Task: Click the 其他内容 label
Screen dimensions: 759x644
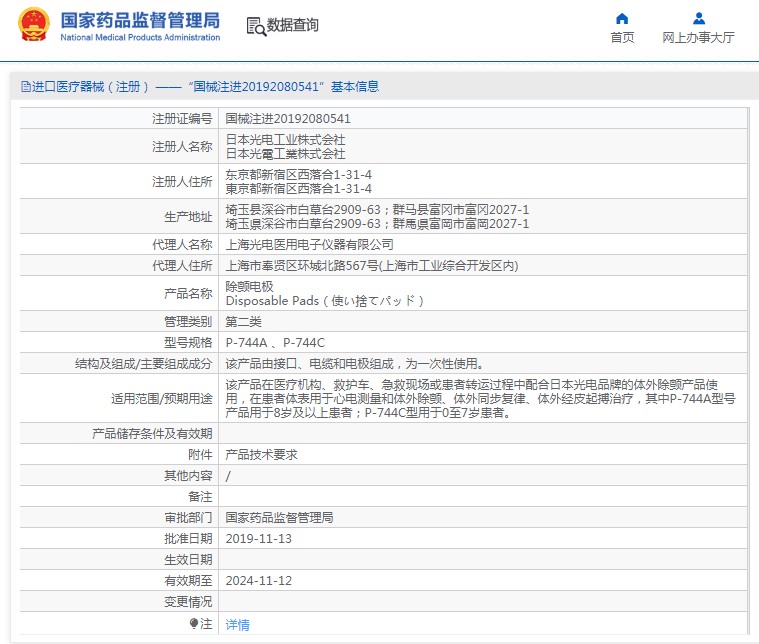Action: point(188,476)
